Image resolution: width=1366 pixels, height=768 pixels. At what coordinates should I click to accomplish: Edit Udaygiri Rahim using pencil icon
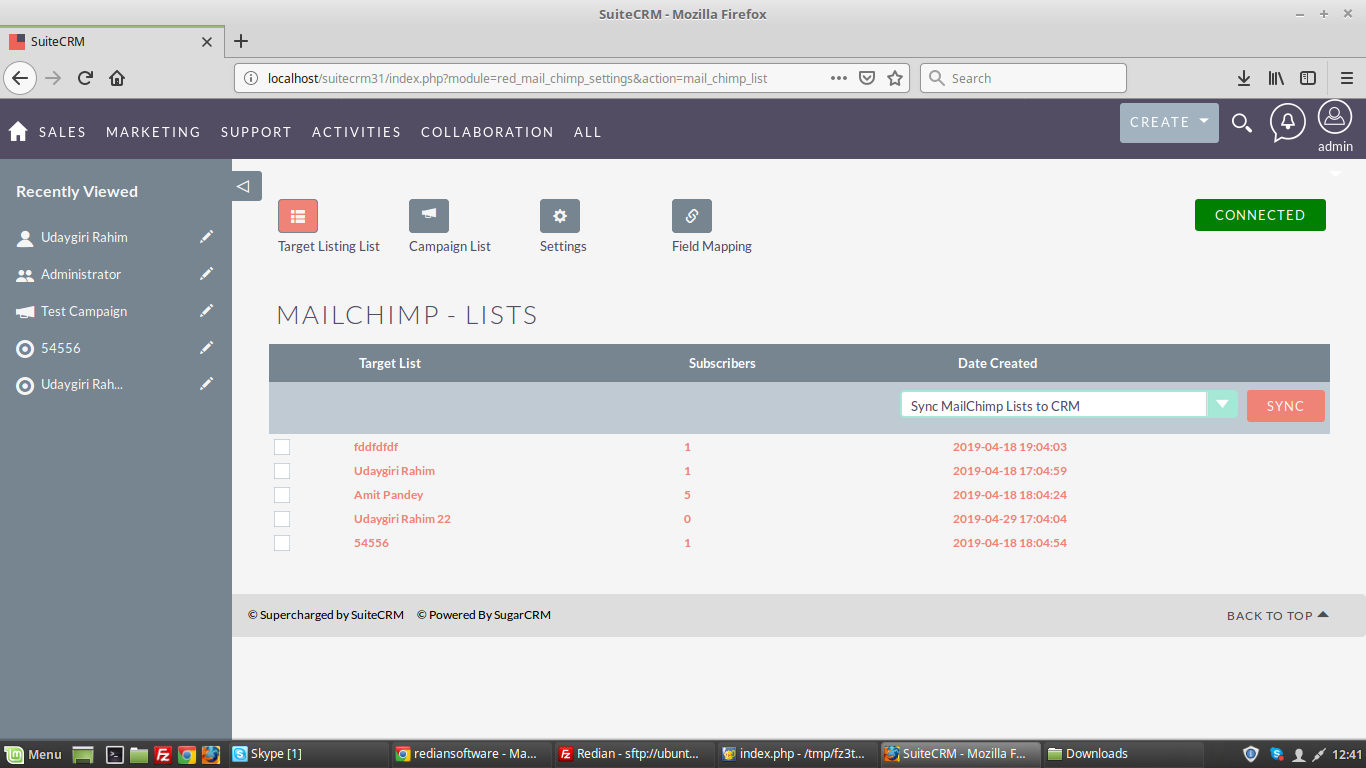206,237
